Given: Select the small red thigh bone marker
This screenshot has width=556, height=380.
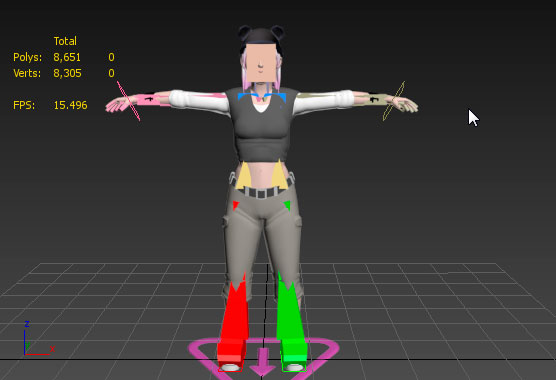Looking at the screenshot, I should 236,205.
